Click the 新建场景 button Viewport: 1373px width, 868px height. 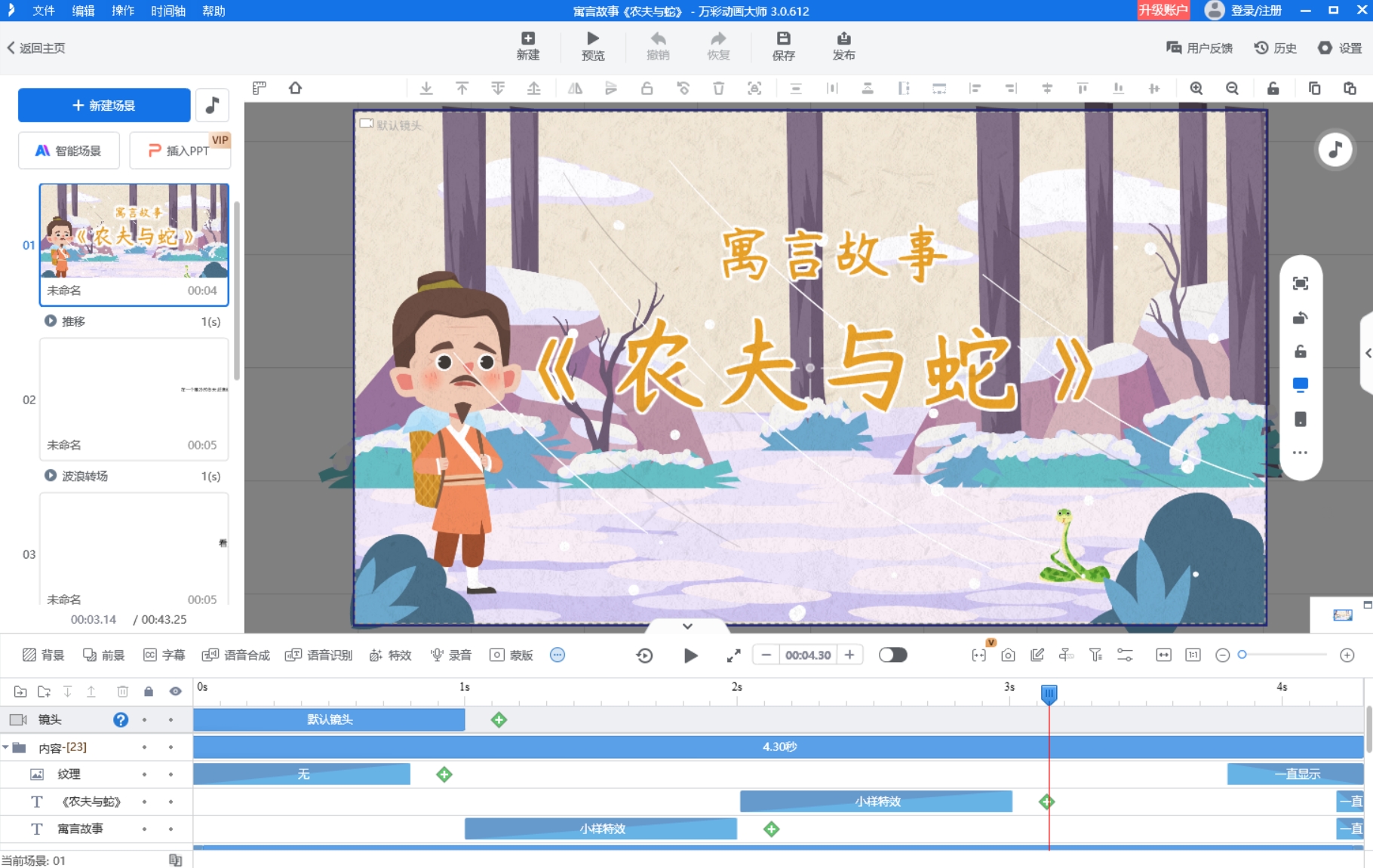(103, 105)
